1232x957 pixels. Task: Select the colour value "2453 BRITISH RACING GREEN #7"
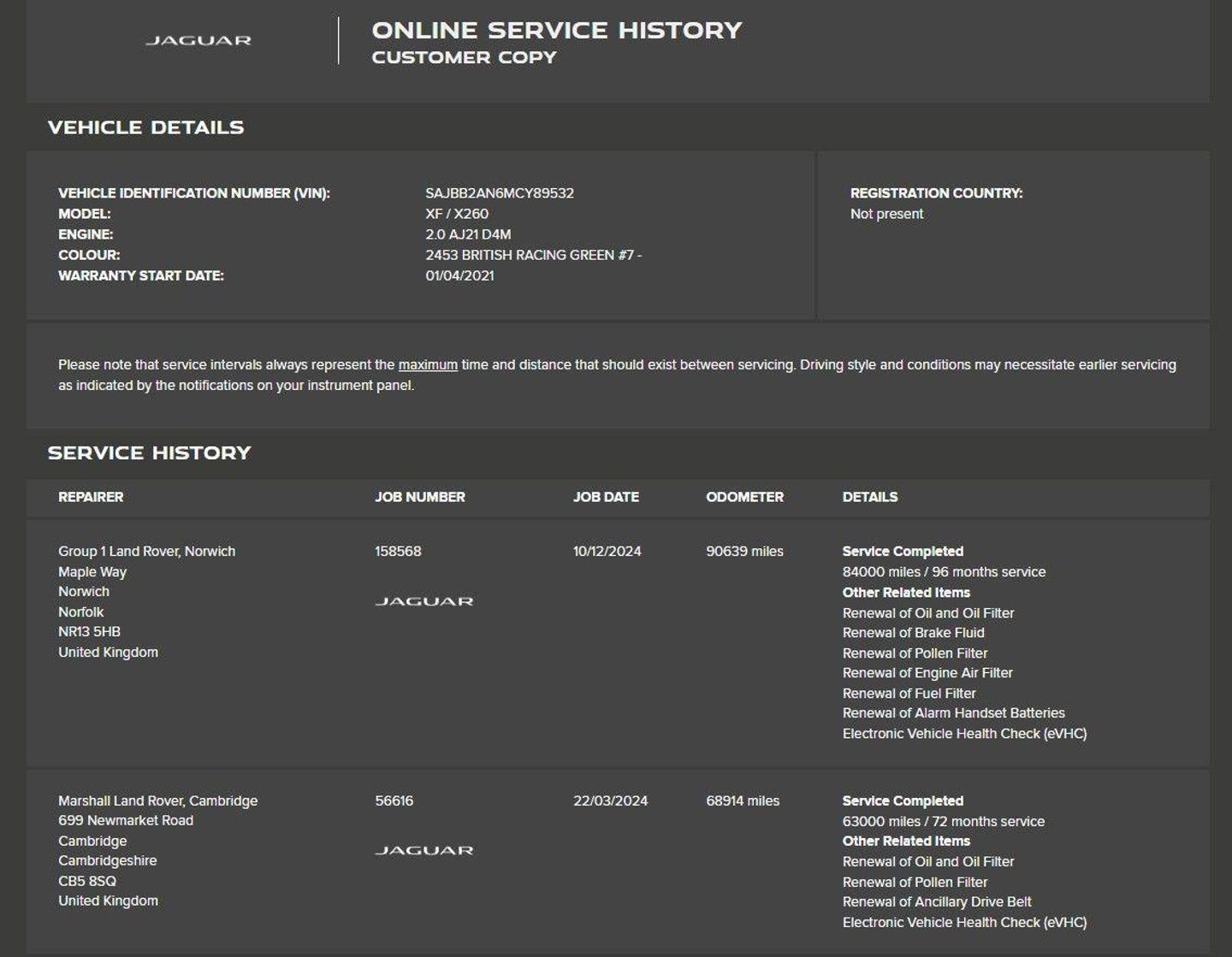530,255
